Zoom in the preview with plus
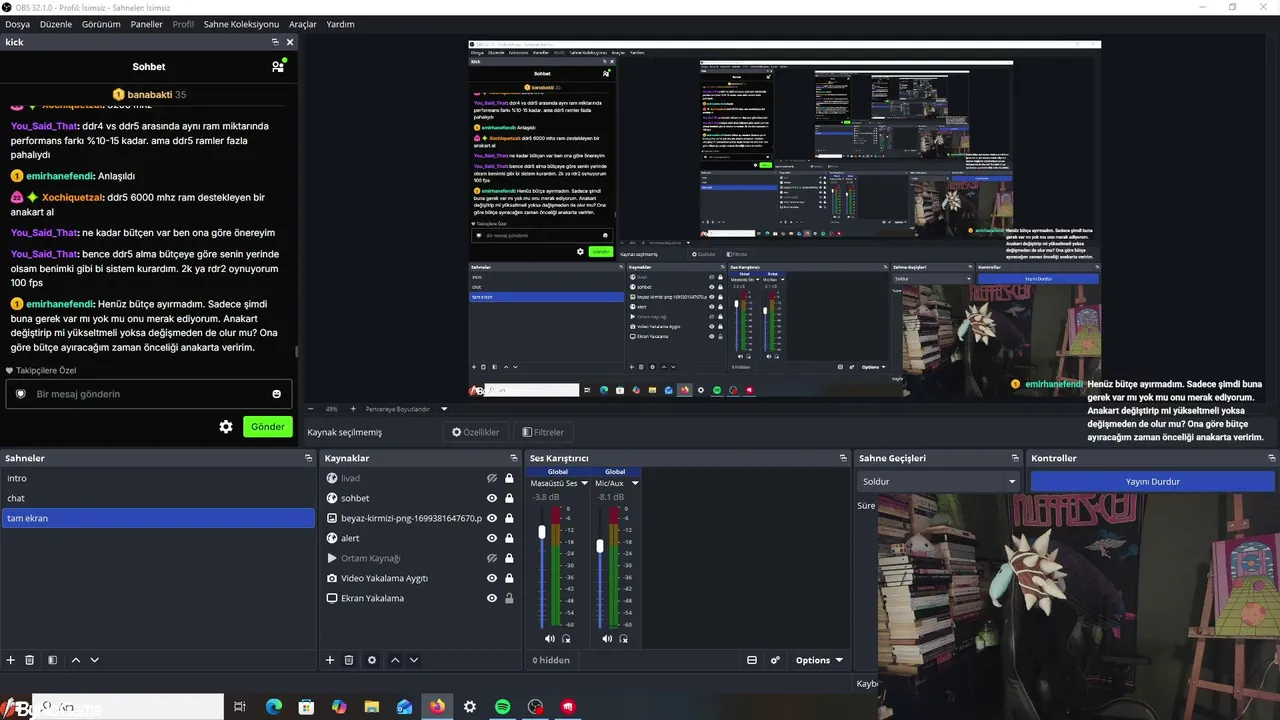1280x720 pixels. (x=353, y=409)
